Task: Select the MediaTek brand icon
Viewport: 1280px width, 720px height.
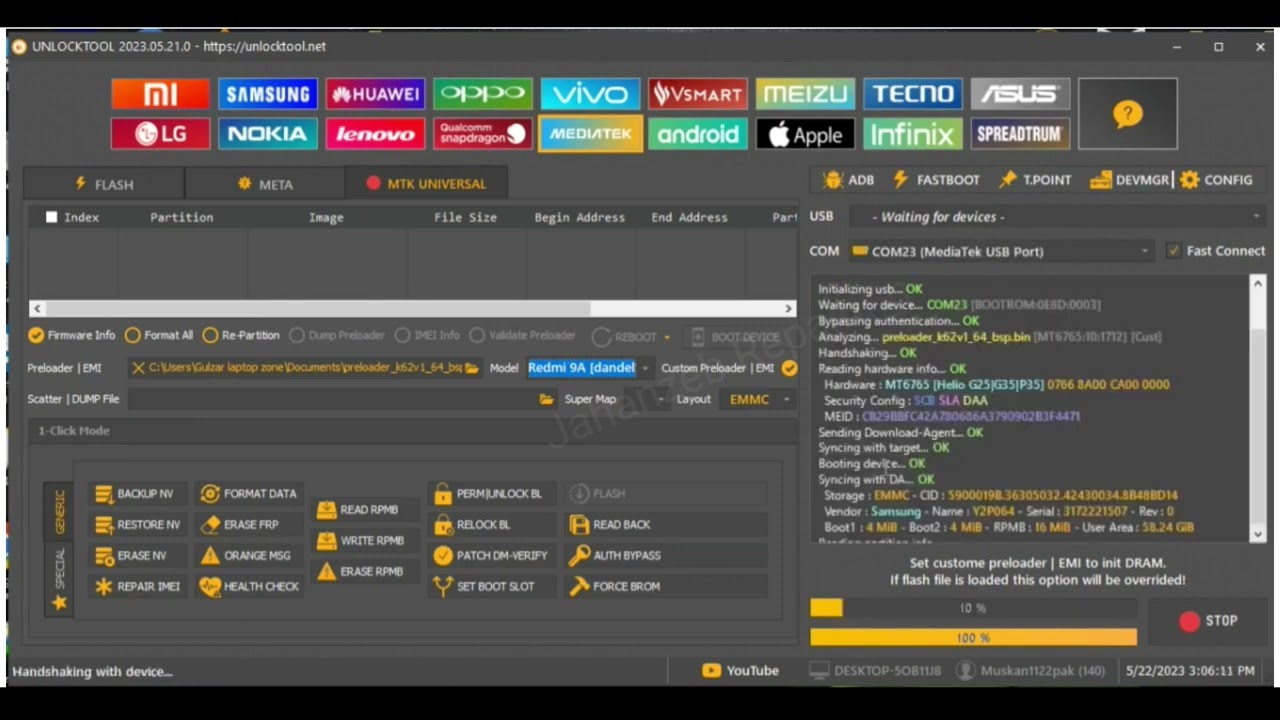Action: [590, 134]
